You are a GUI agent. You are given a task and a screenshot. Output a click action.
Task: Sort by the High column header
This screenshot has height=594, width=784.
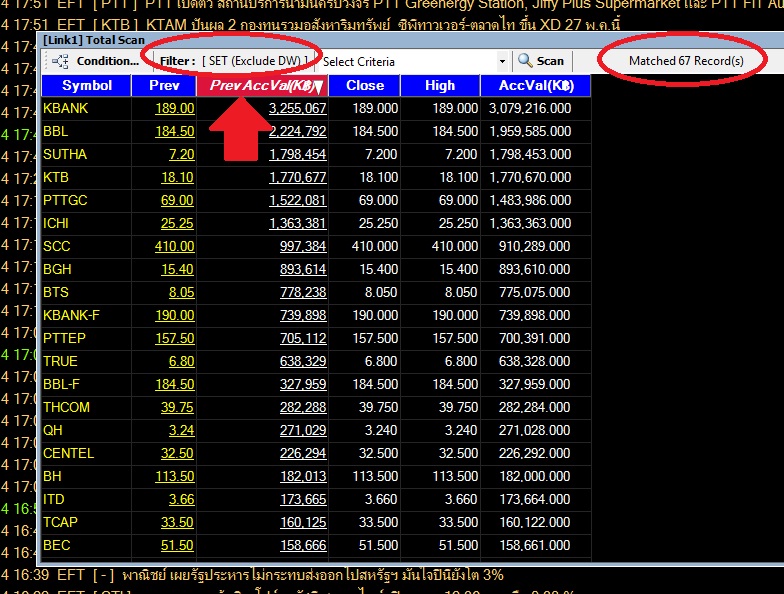[440, 86]
